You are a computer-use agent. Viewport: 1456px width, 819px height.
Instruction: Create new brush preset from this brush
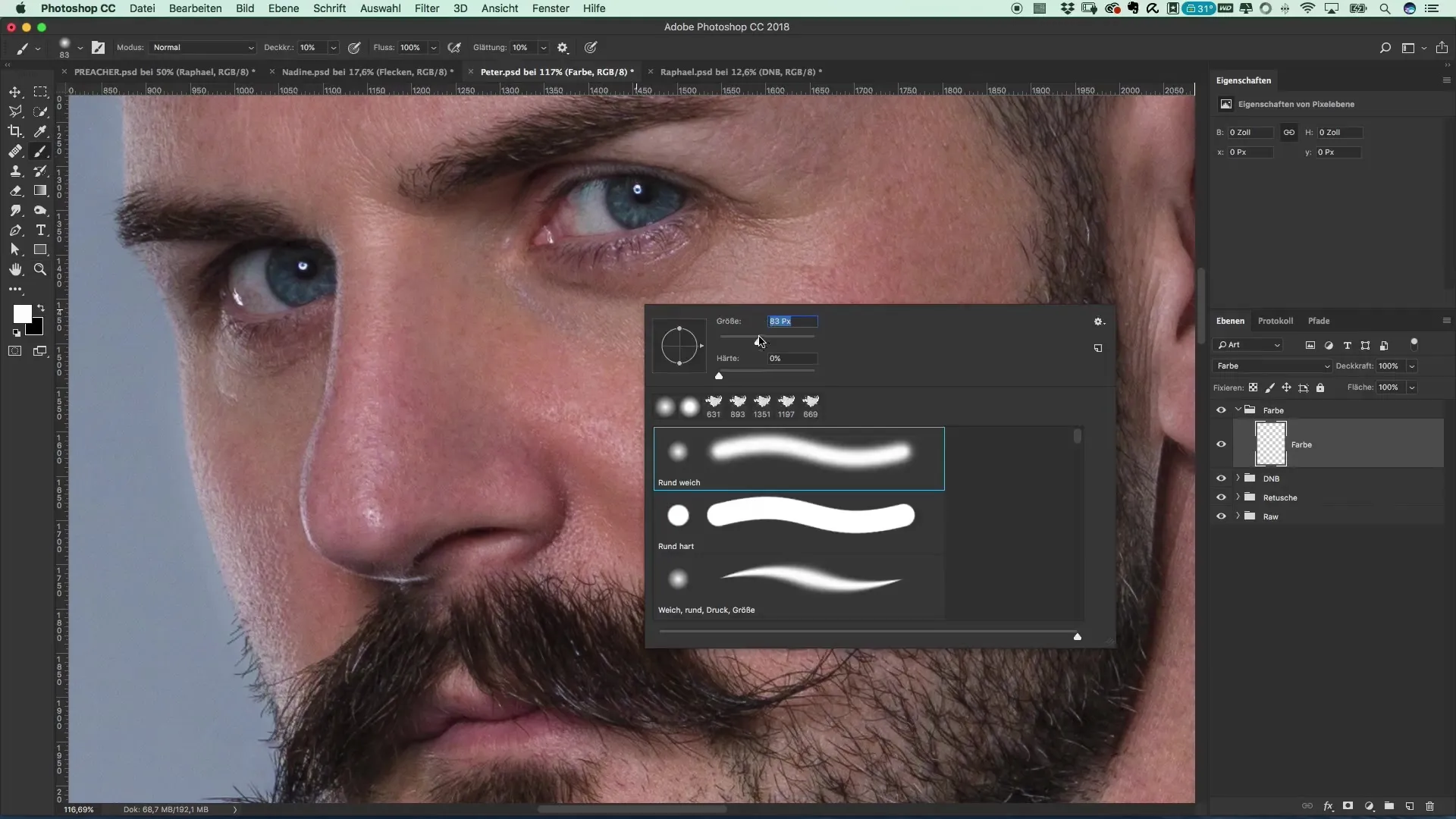pos(1098,348)
